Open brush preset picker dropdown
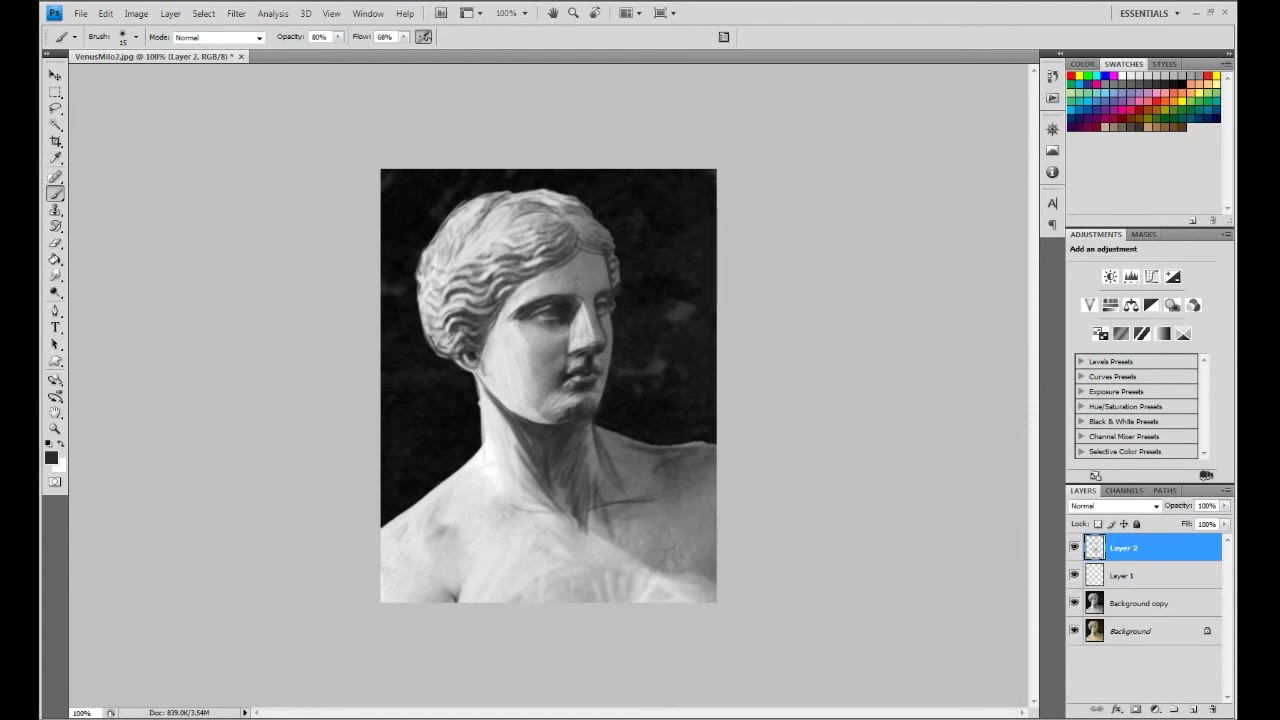The width and height of the screenshot is (1280, 720). tap(136, 37)
